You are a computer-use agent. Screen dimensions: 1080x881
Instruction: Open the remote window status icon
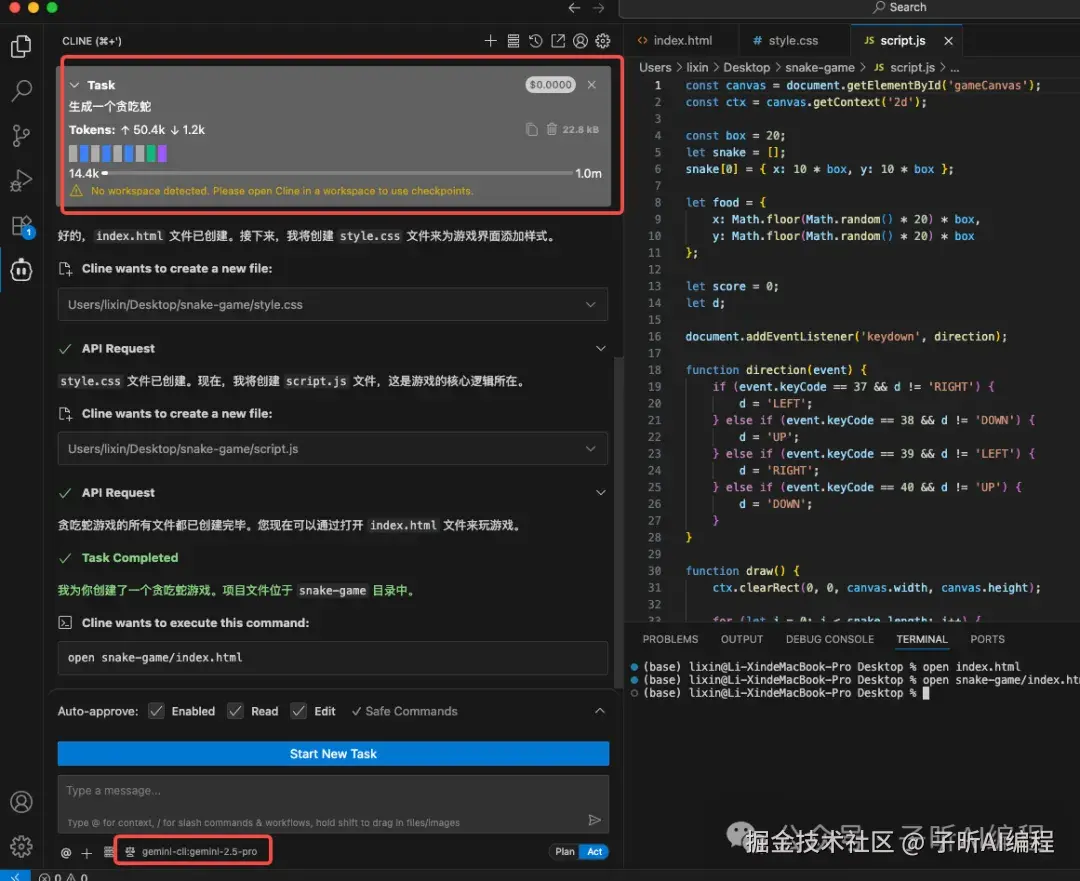tap(15, 877)
